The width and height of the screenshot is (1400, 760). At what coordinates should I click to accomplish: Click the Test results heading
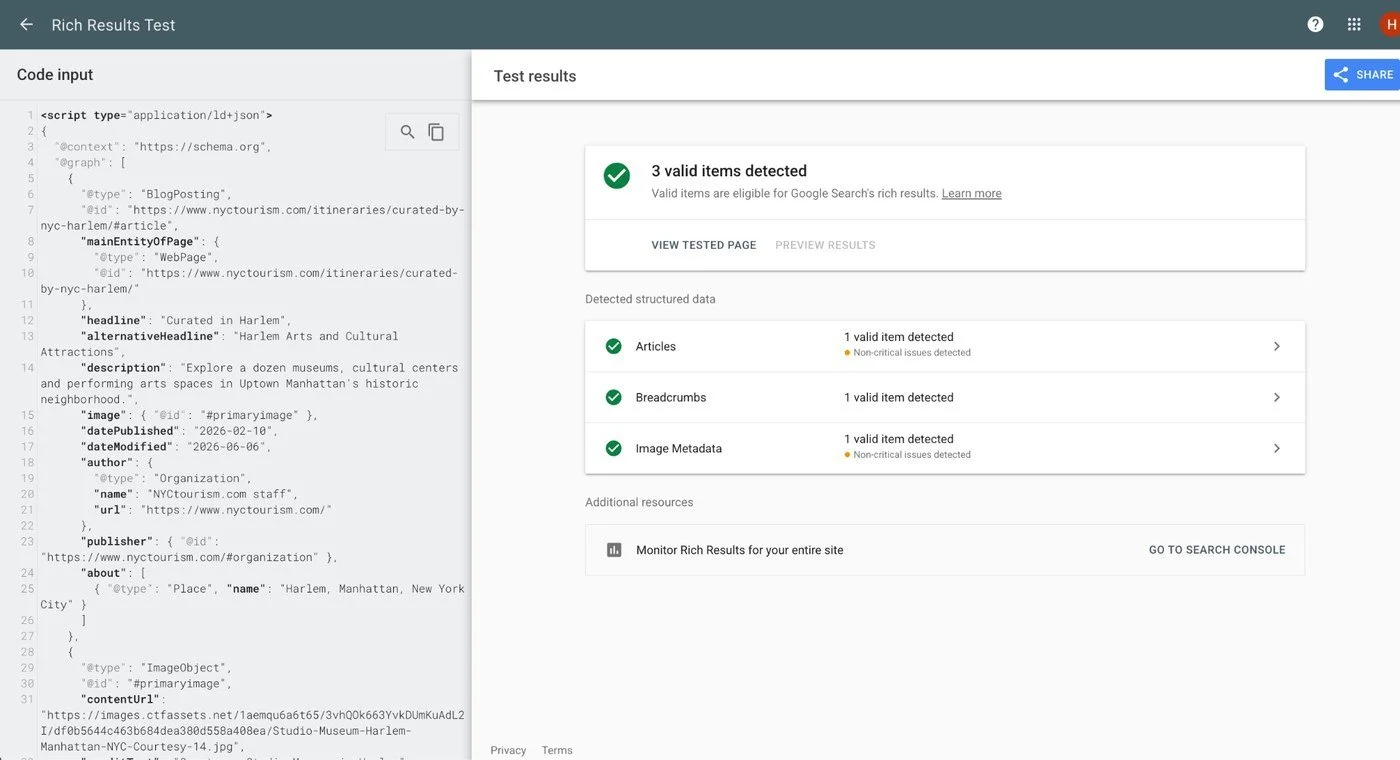pyautogui.click(x=535, y=76)
